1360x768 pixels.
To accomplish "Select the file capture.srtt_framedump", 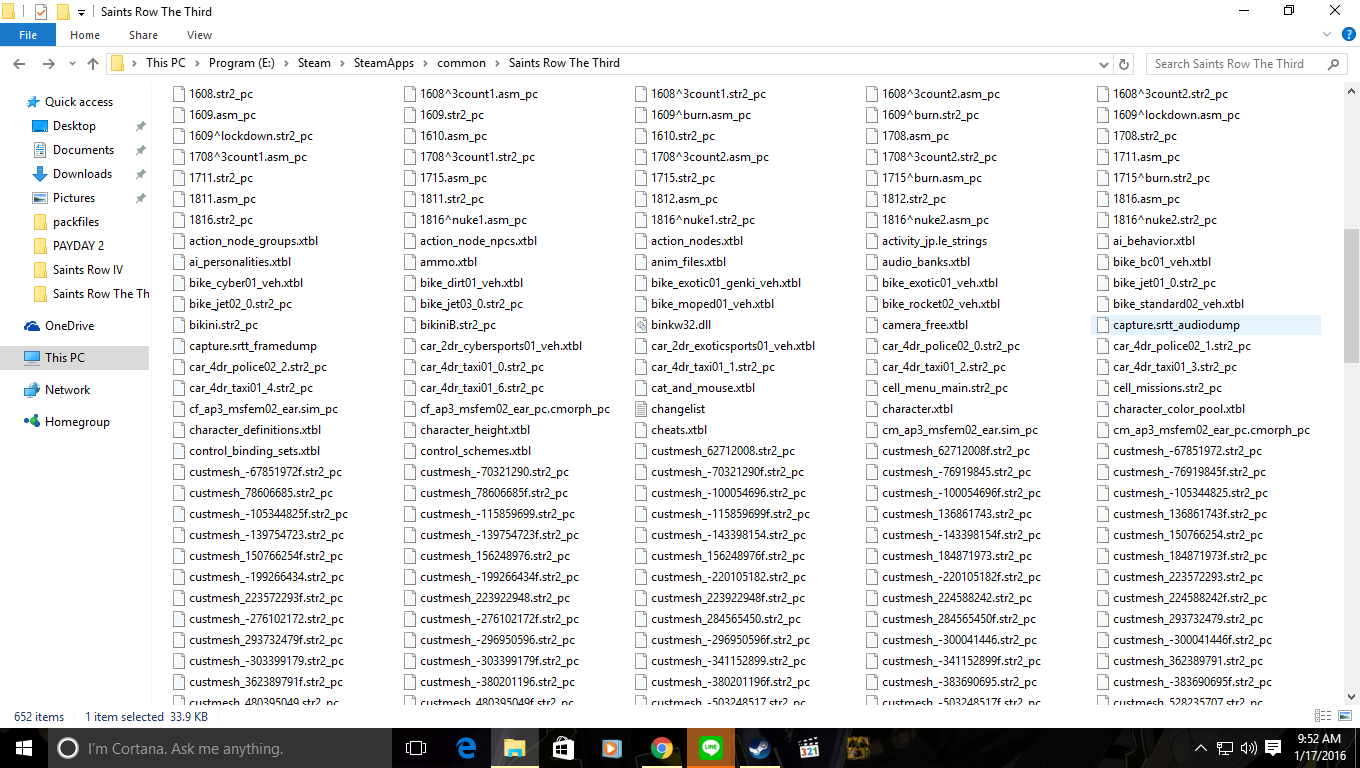I will [253, 346].
